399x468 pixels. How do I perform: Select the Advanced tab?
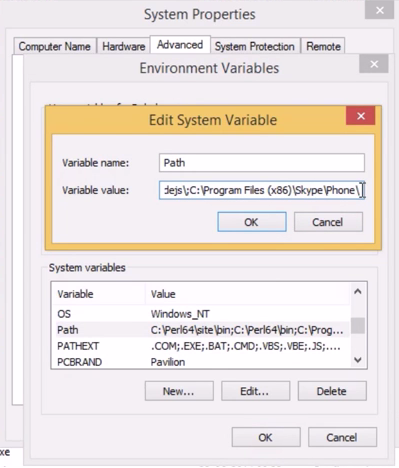tap(180, 45)
